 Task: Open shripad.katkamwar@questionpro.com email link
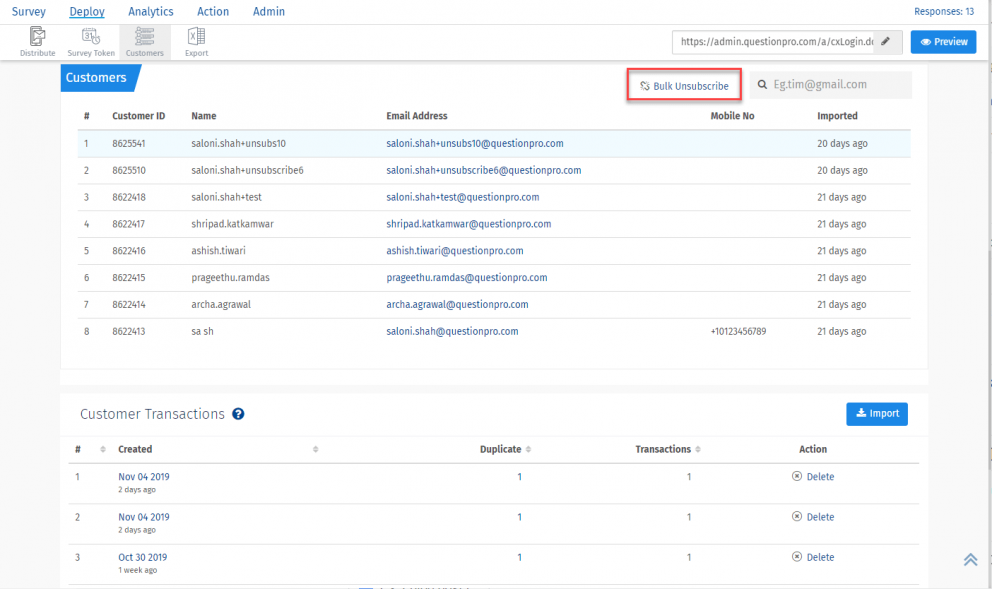pos(468,224)
